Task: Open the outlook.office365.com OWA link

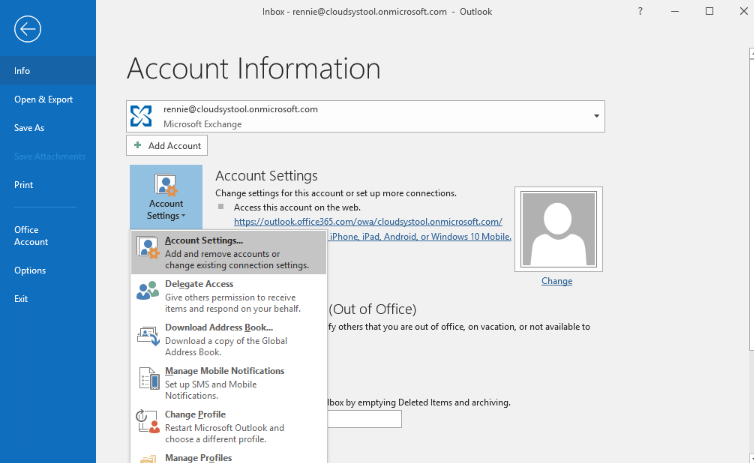Action: click(x=368, y=222)
